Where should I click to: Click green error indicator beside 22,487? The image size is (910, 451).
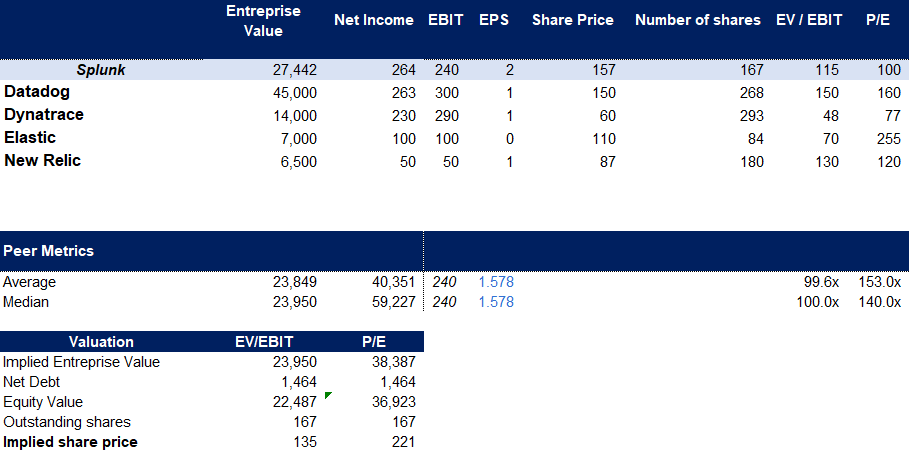(x=328, y=396)
